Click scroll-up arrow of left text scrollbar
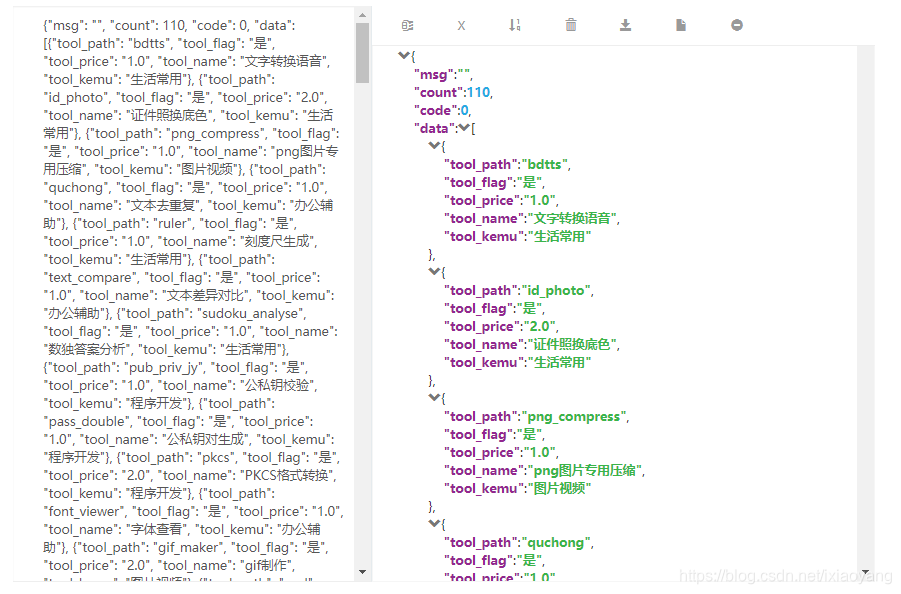The width and height of the screenshot is (901, 594). (x=362, y=16)
